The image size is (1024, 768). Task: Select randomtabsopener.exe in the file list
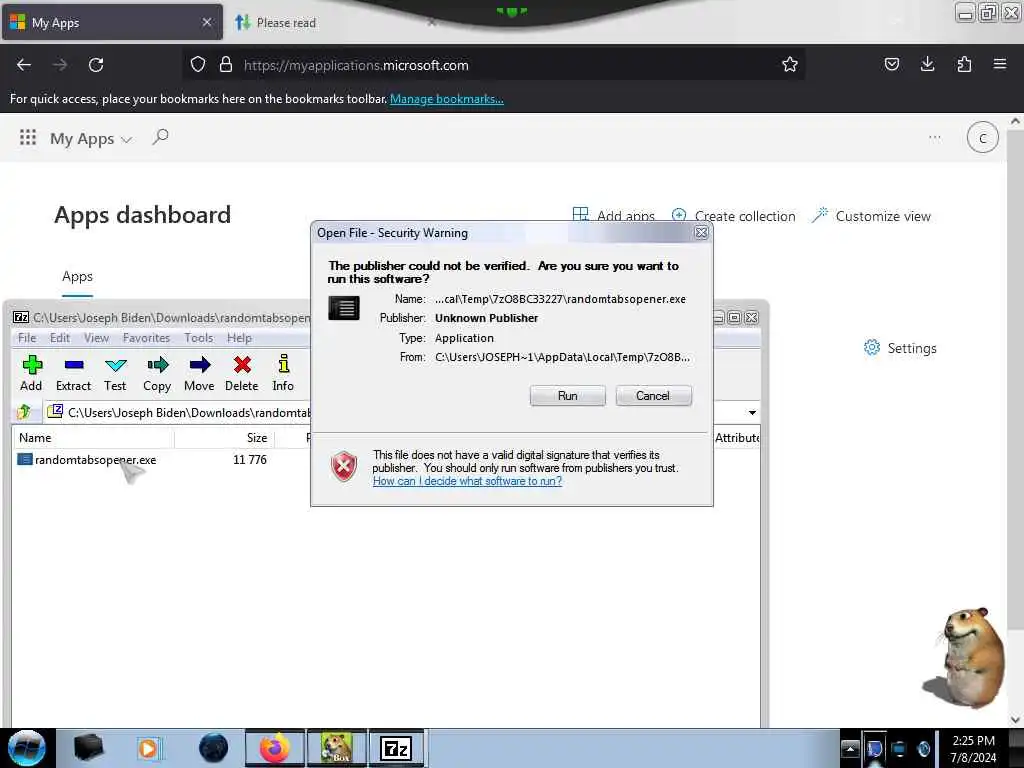tap(87, 460)
